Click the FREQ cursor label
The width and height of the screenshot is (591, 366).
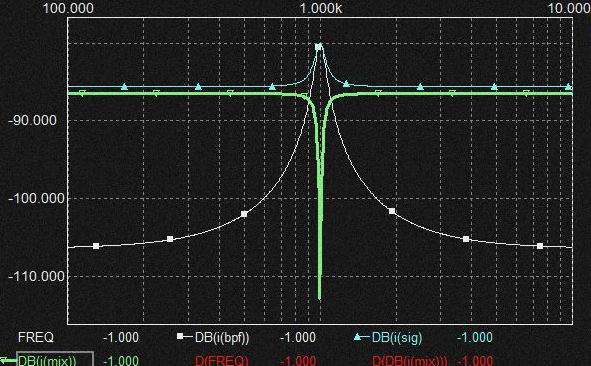coord(36,337)
